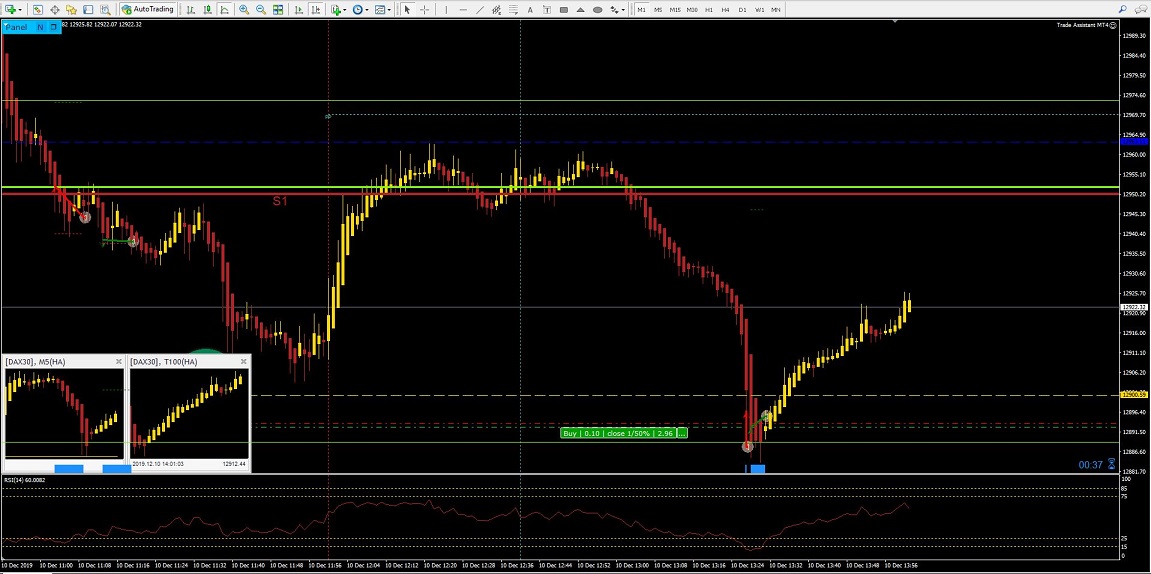The width and height of the screenshot is (1151, 574).
Task: Zoom in on the chart
Action: pos(244,10)
